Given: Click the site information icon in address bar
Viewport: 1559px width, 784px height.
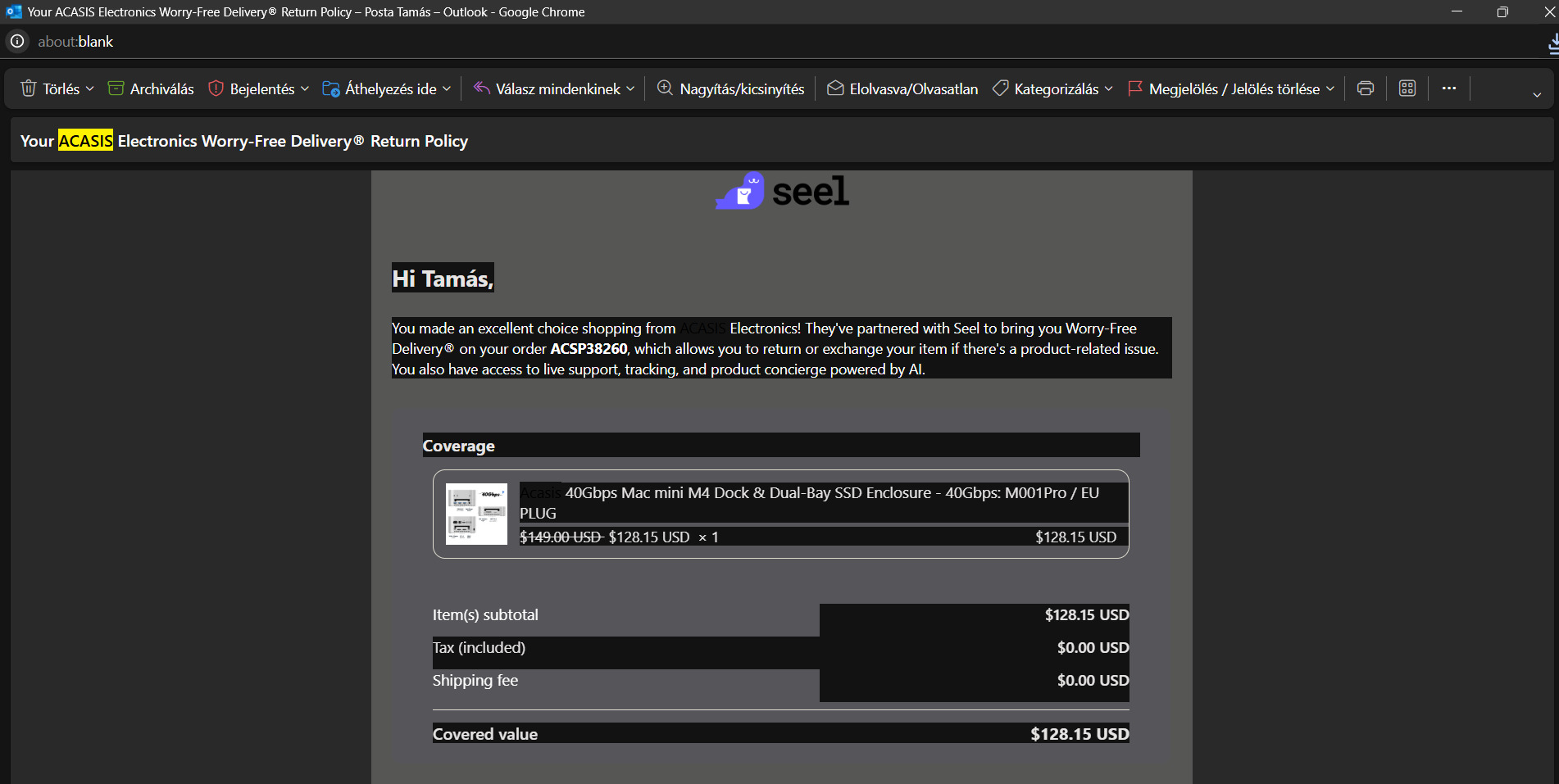Looking at the screenshot, I should tap(17, 41).
